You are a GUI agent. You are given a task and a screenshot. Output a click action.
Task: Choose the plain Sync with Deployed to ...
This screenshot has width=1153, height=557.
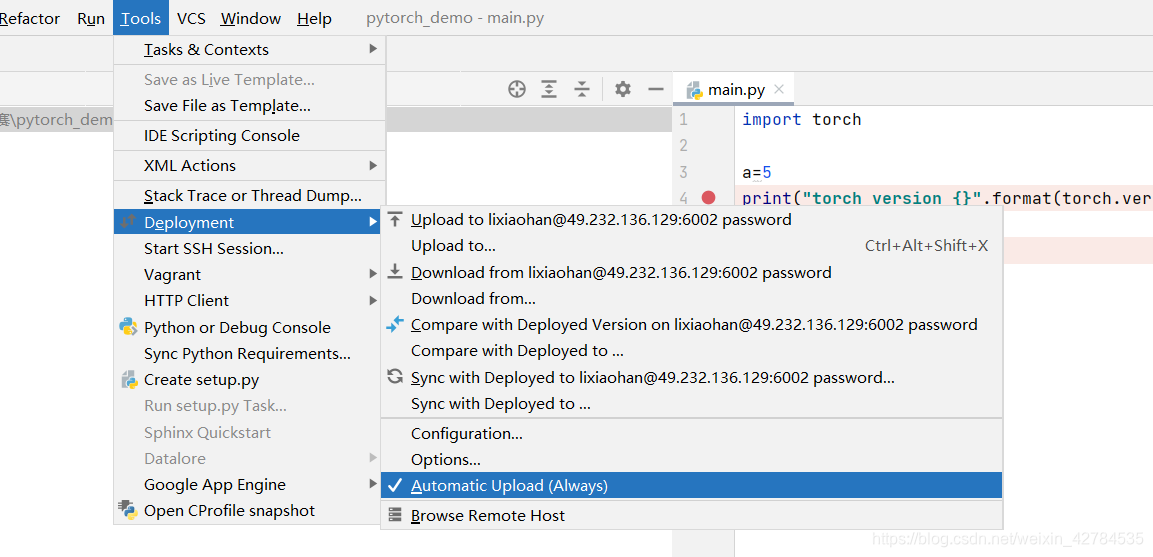coord(691,404)
